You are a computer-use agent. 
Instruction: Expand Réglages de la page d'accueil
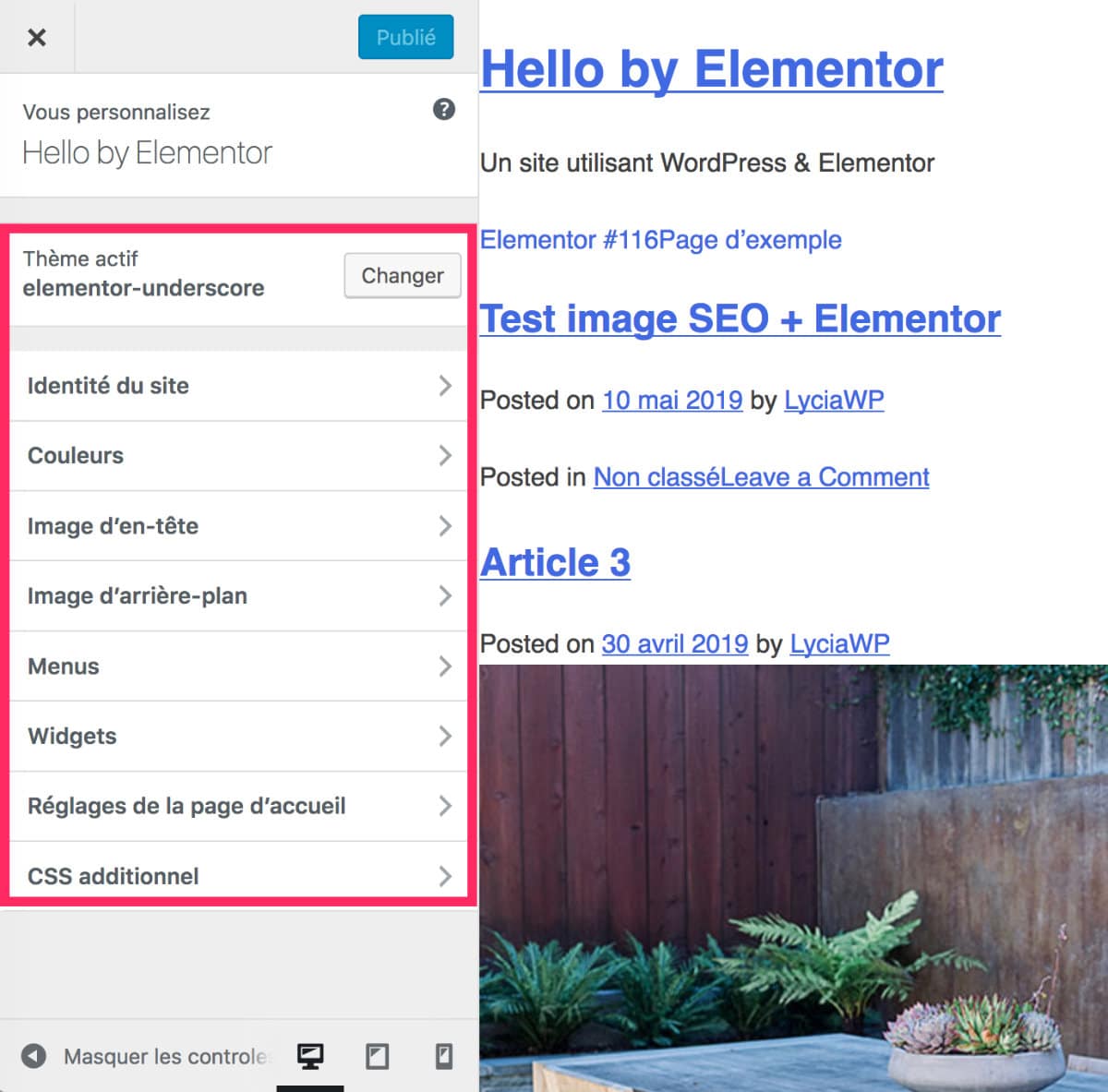coord(238,807)
